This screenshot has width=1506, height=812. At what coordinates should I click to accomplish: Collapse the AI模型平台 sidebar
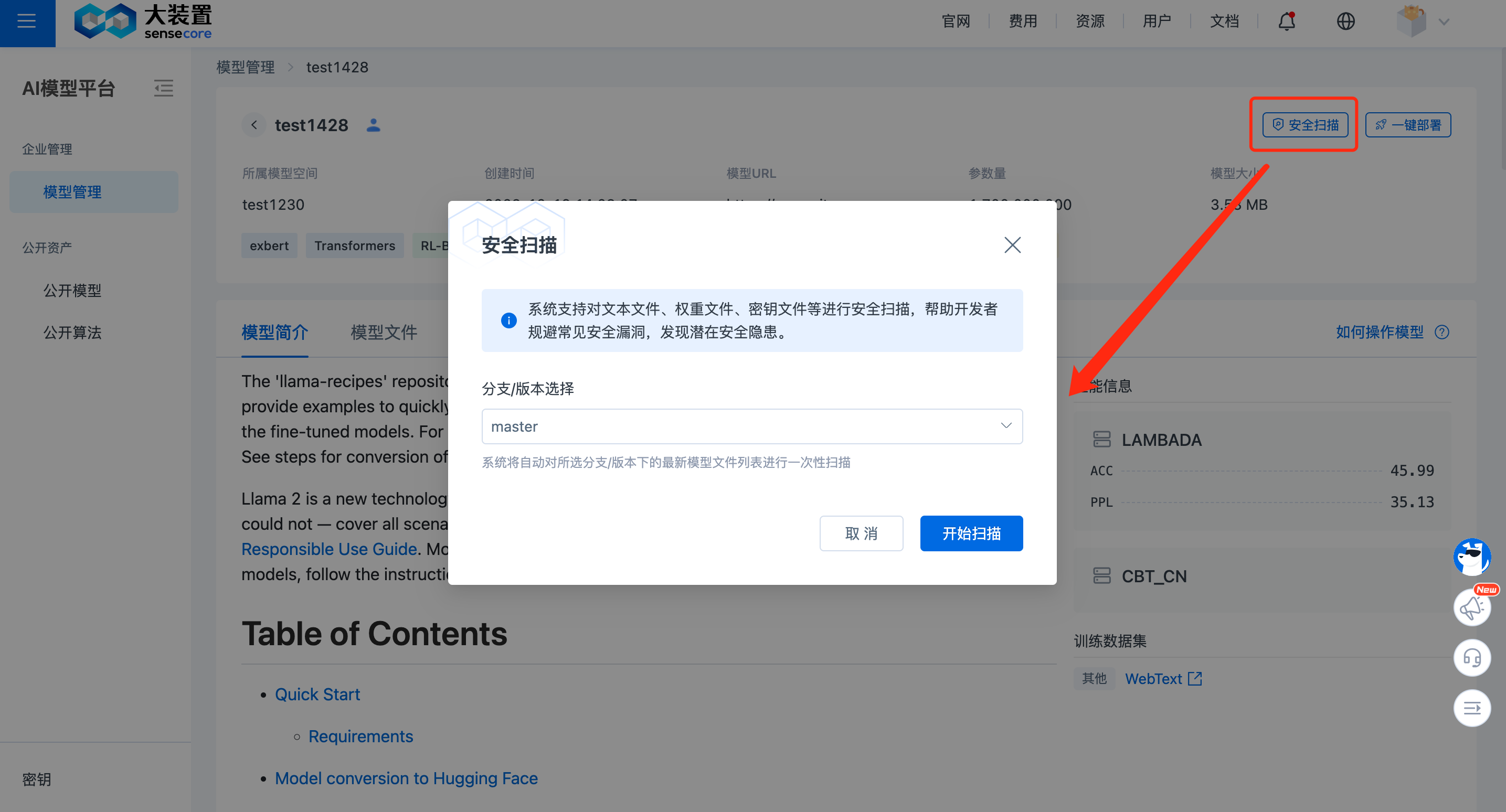tap(164, 88)
